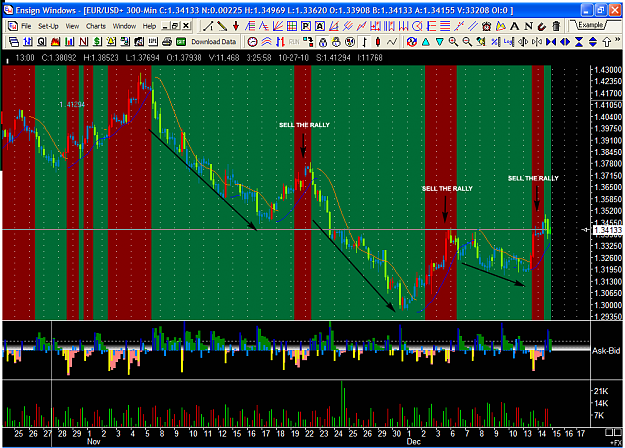Viewport: 625px width, 448px height.
Task: Click the boxed P tool icon
Action: (x=306, y=27)
